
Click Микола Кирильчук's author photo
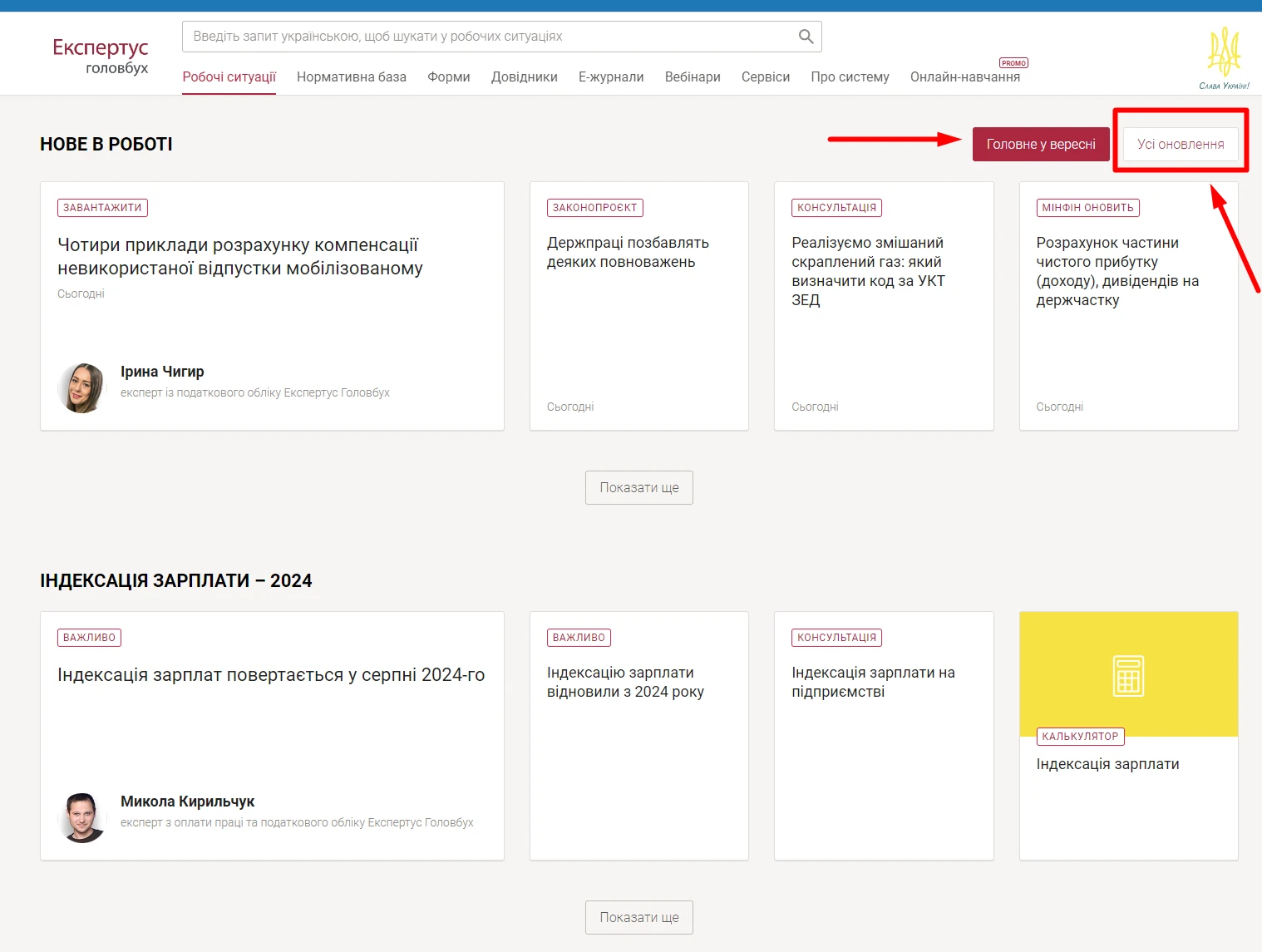coord(82,817)
